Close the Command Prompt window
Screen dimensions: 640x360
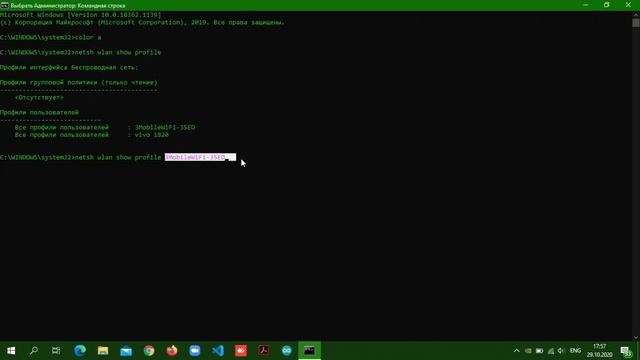pyautogui.click(x=628, y=5)
